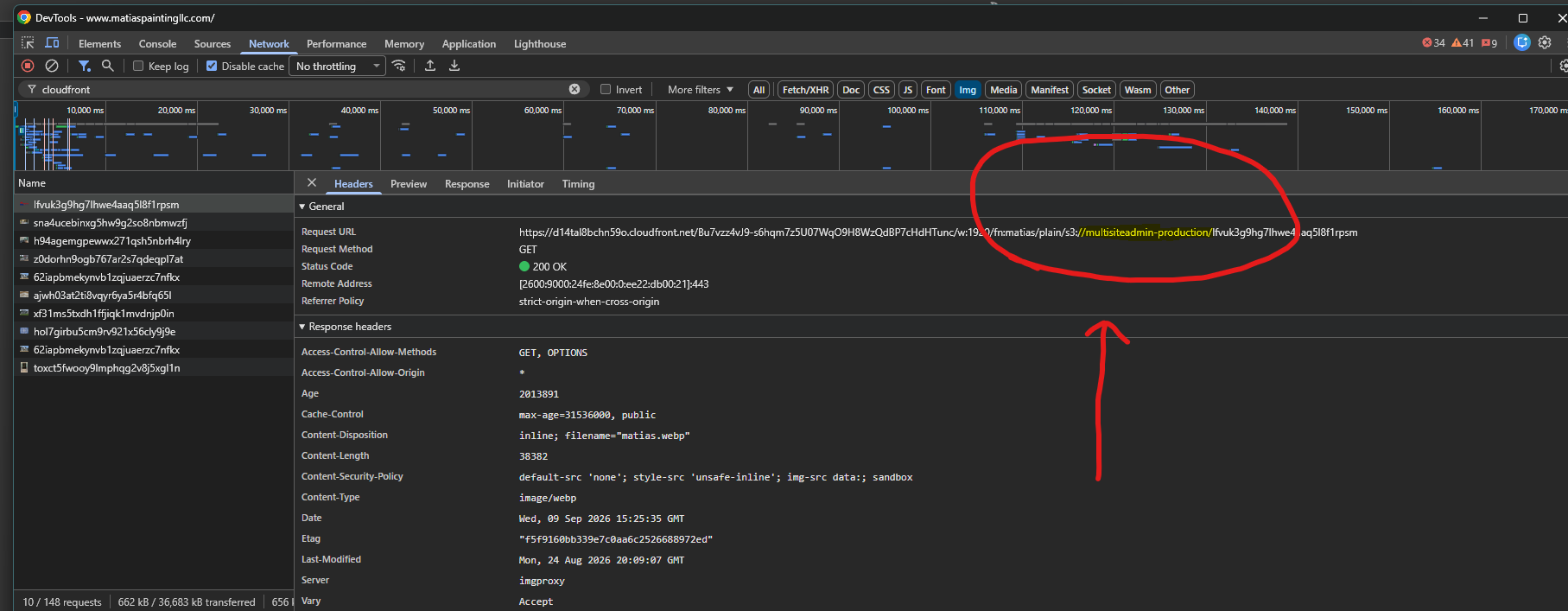Toggle Fetch/XHR type filter
The image size is (1568, 611).
point(805,90)
